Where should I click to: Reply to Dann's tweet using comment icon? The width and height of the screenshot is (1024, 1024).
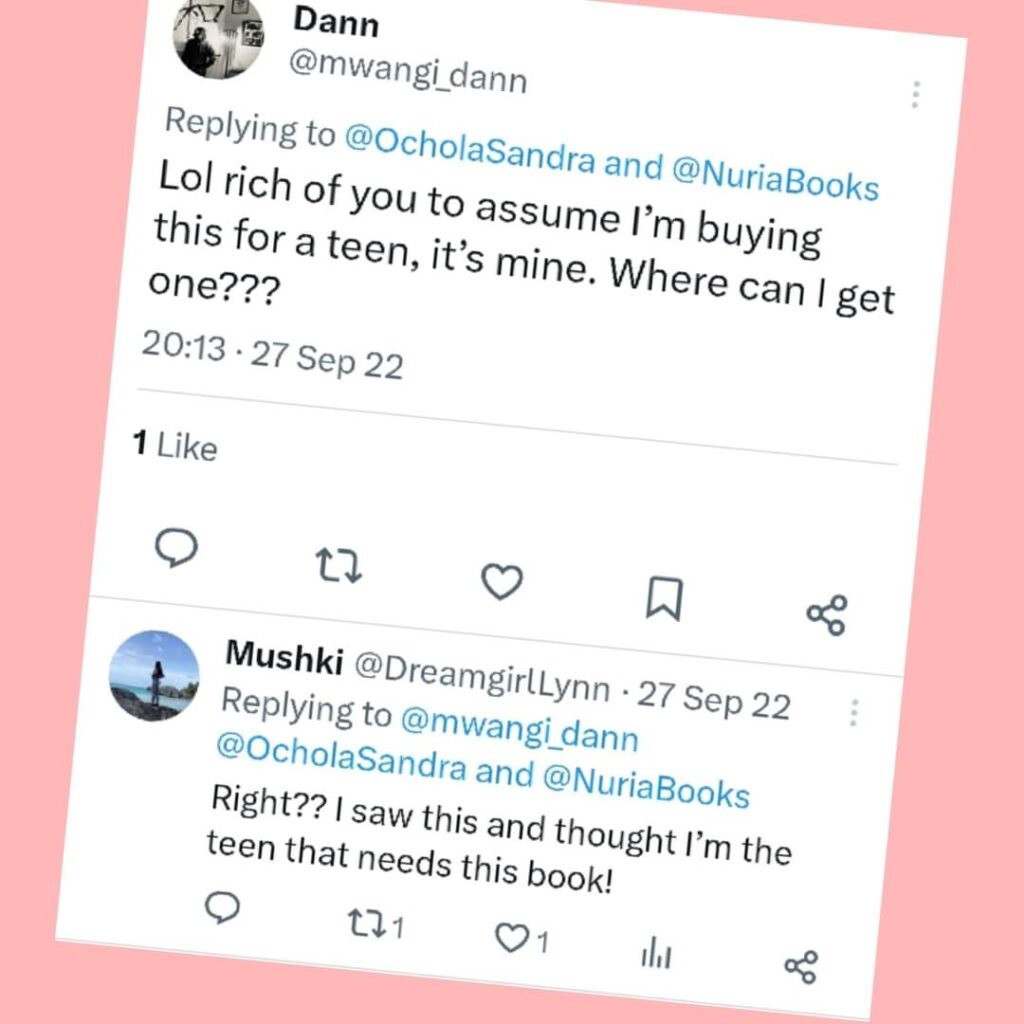tap(176, 547)
